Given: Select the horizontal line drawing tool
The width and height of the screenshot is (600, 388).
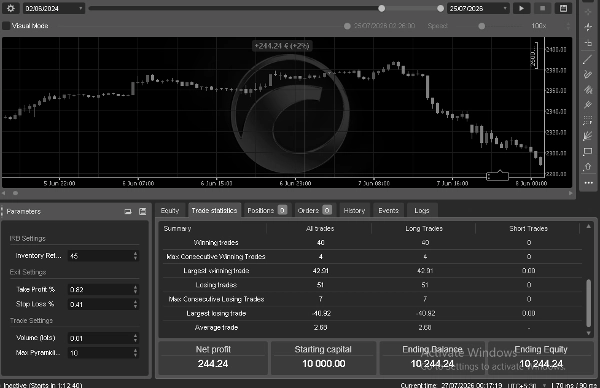Looking at the screenshot, I should click(x=588, y=43).
